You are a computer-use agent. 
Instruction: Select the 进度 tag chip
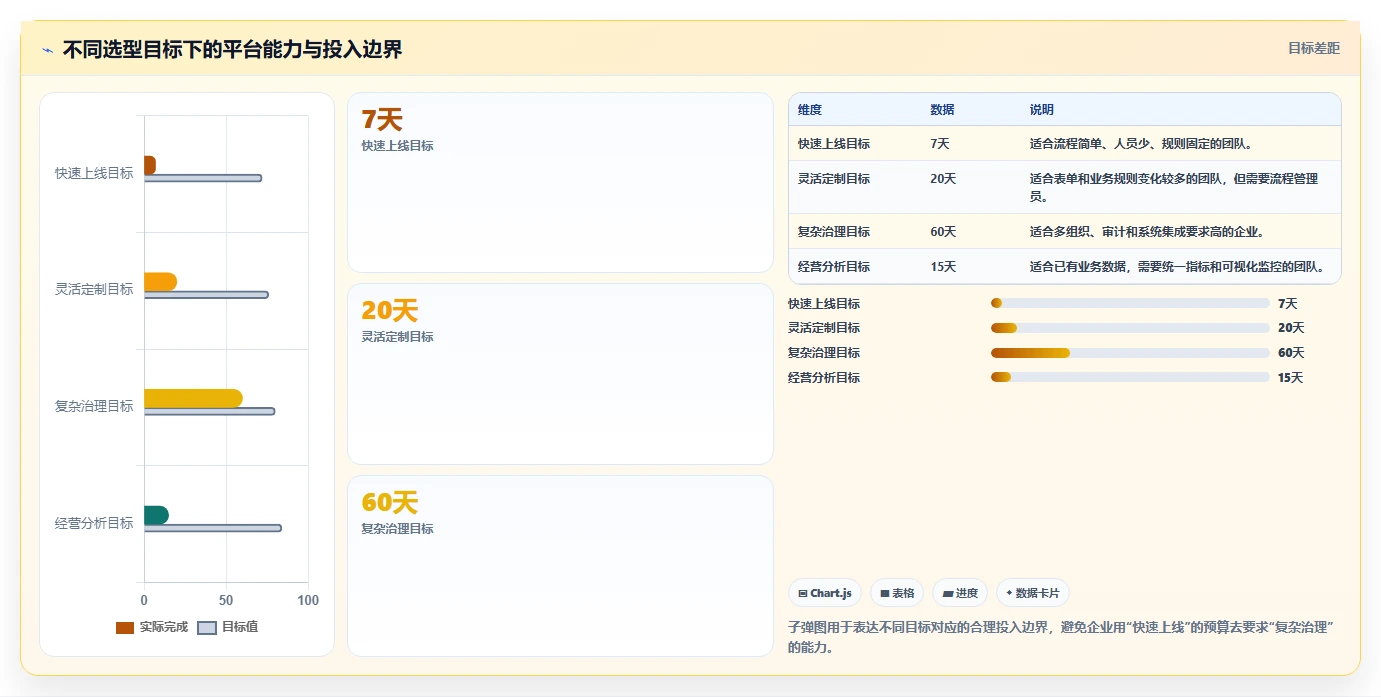pyautogui.click(x=960, y=593)
